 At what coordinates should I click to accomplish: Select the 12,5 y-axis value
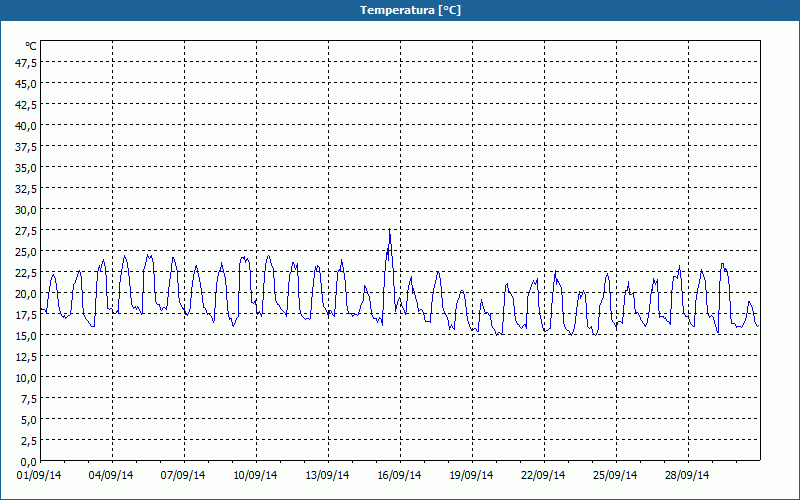click(26, 357)
